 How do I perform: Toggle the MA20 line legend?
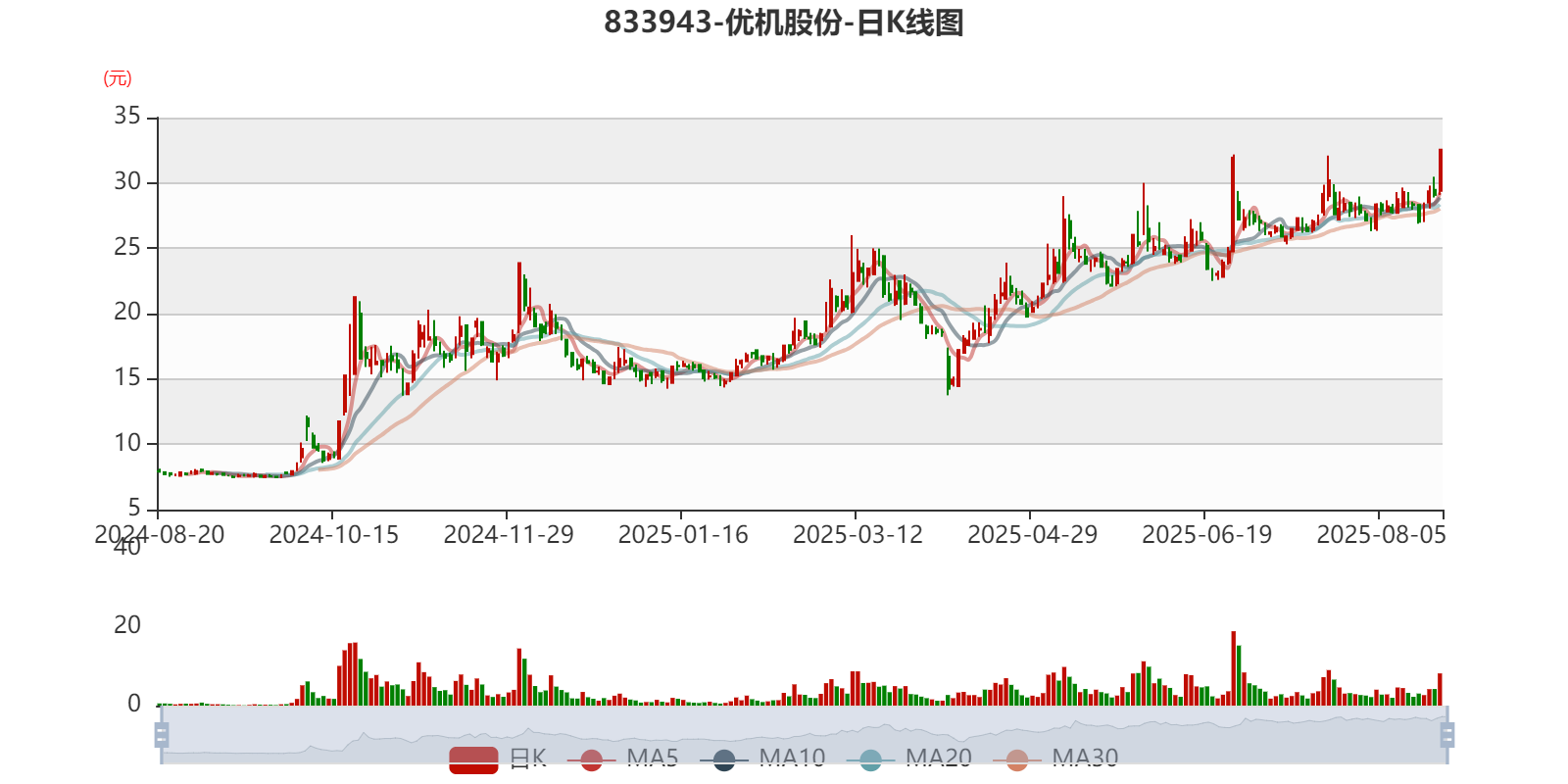(909, 759)
